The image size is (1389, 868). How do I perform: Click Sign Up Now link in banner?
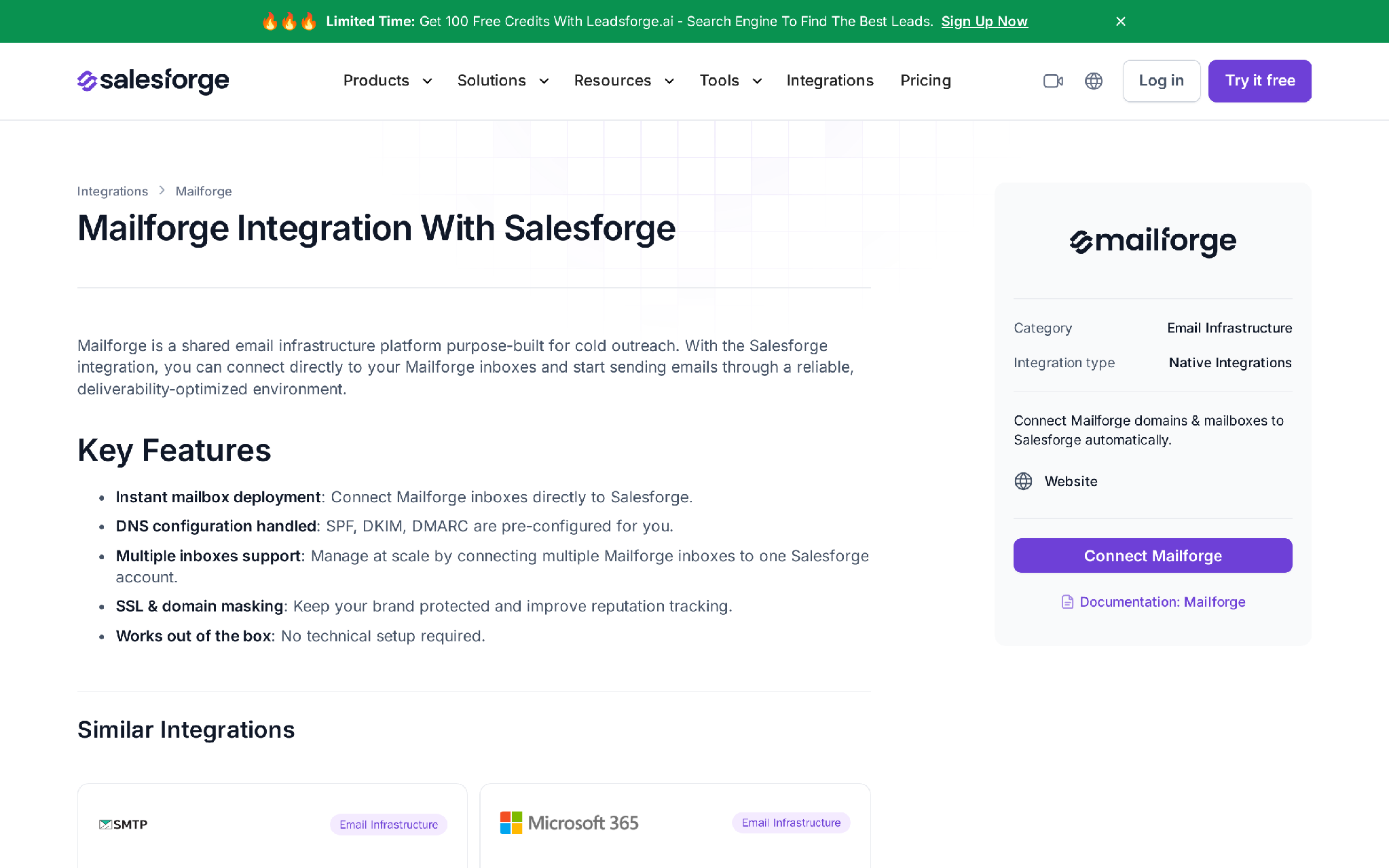984,21
